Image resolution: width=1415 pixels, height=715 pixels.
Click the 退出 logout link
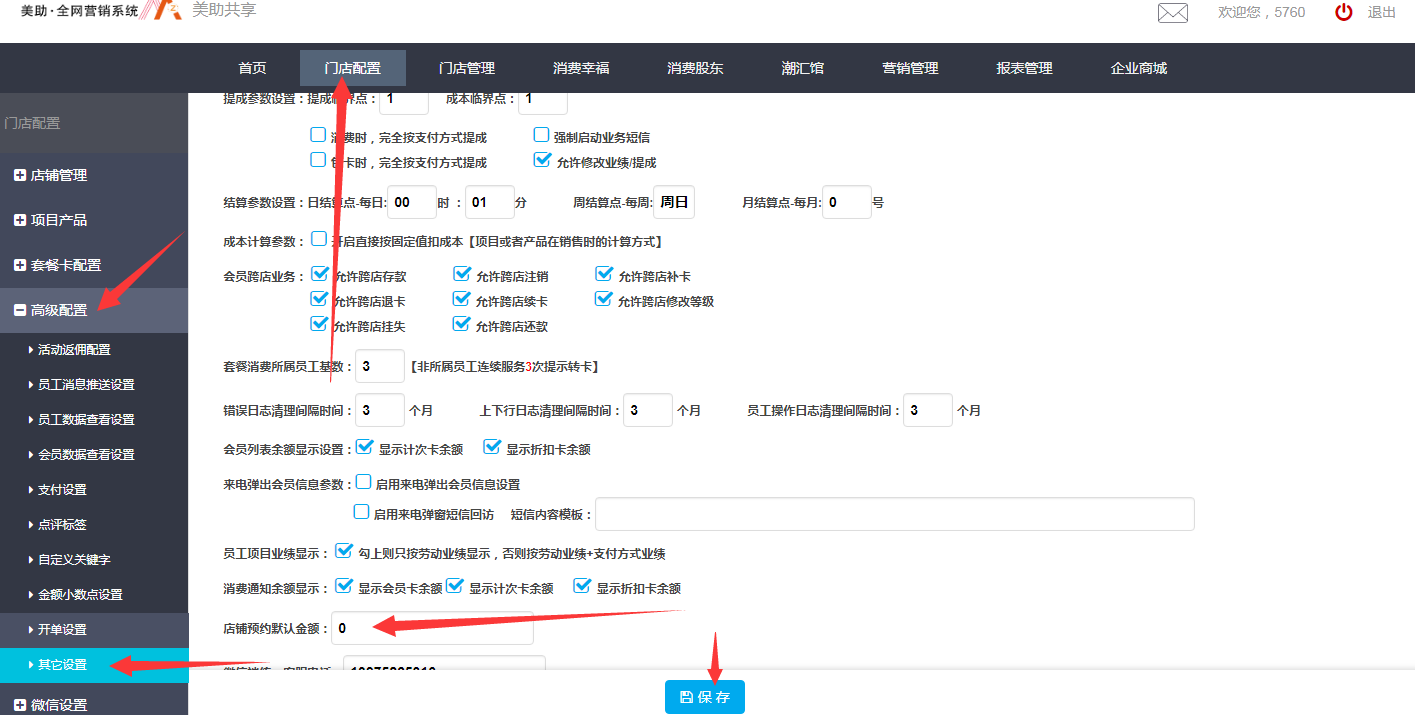(1382, 12)
